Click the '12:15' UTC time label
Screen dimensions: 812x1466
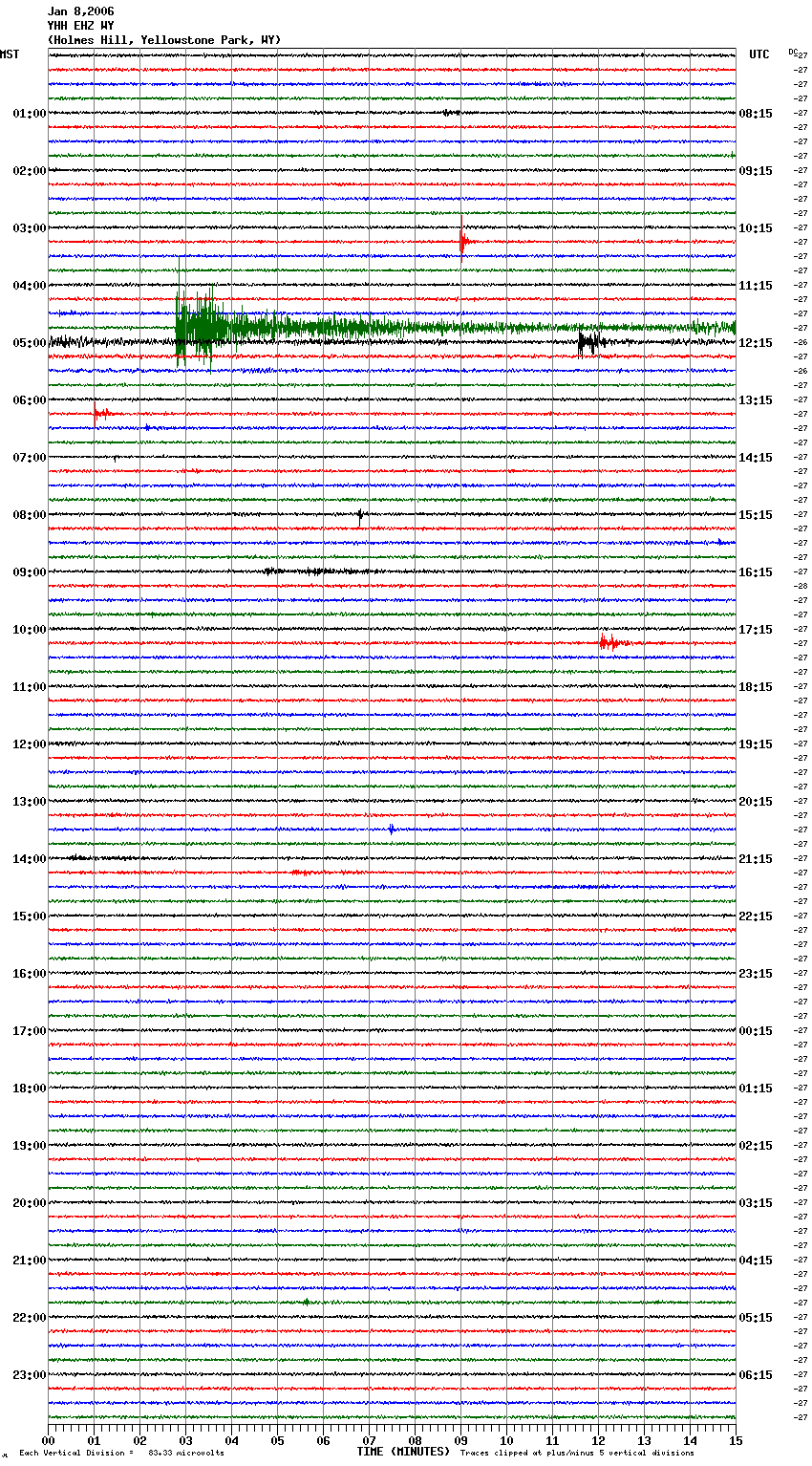tap(756, 343)
